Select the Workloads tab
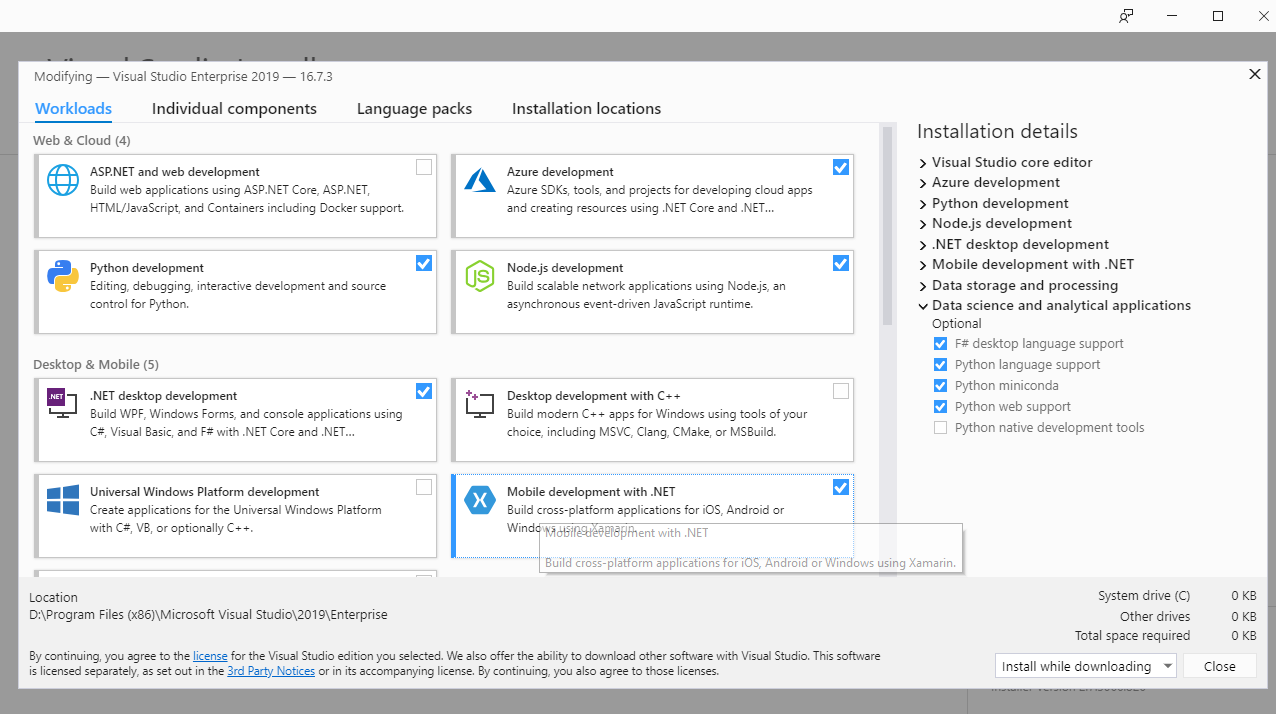1276x714 pixels. 73,109
